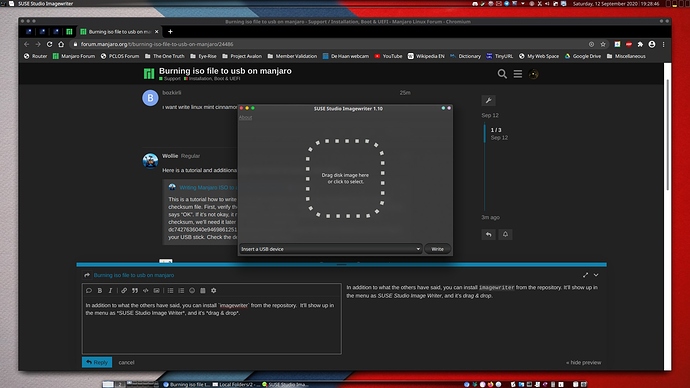This screenshot has height=388, width=690.
Task: Open the editor options gear menu
Action: [x=213, y=290]
